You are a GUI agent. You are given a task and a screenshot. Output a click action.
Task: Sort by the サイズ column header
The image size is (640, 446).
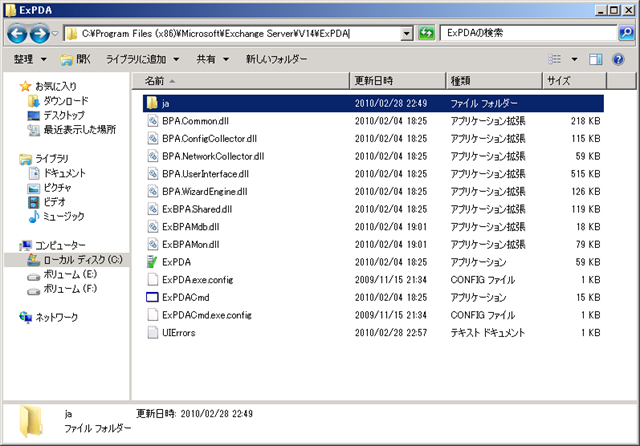tap(575, 81)
